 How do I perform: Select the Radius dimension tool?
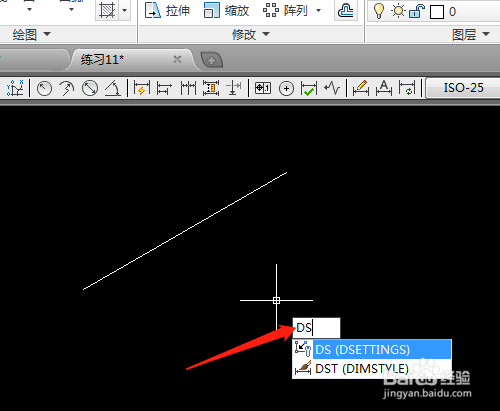pos(44,88)
